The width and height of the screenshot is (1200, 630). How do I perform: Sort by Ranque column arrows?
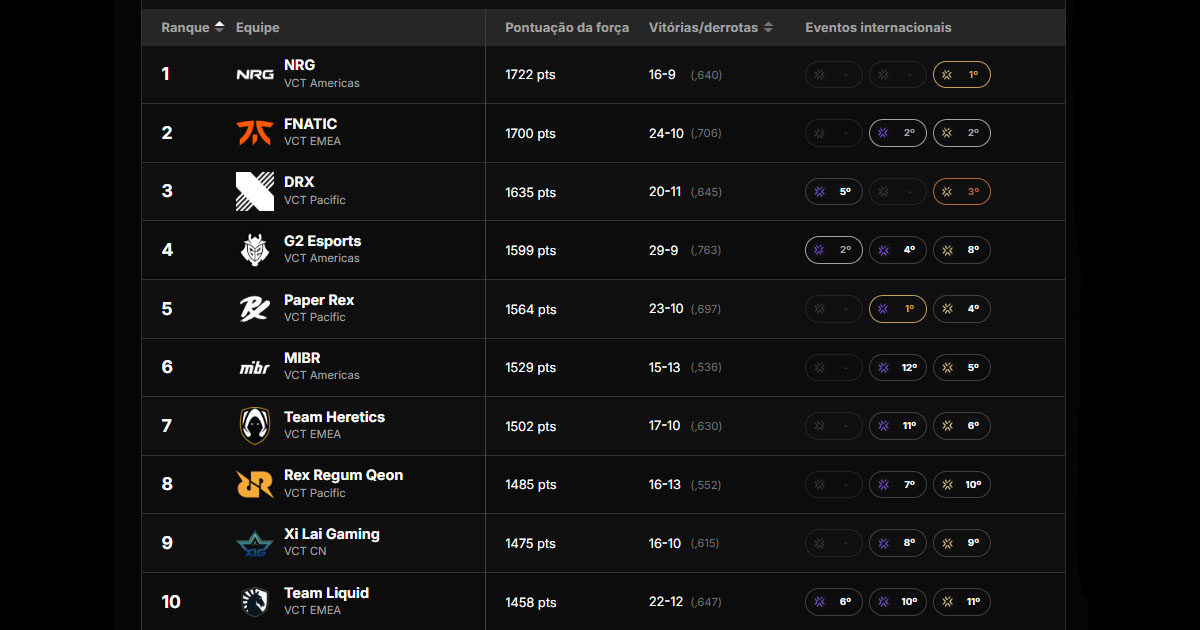(219, 28)
